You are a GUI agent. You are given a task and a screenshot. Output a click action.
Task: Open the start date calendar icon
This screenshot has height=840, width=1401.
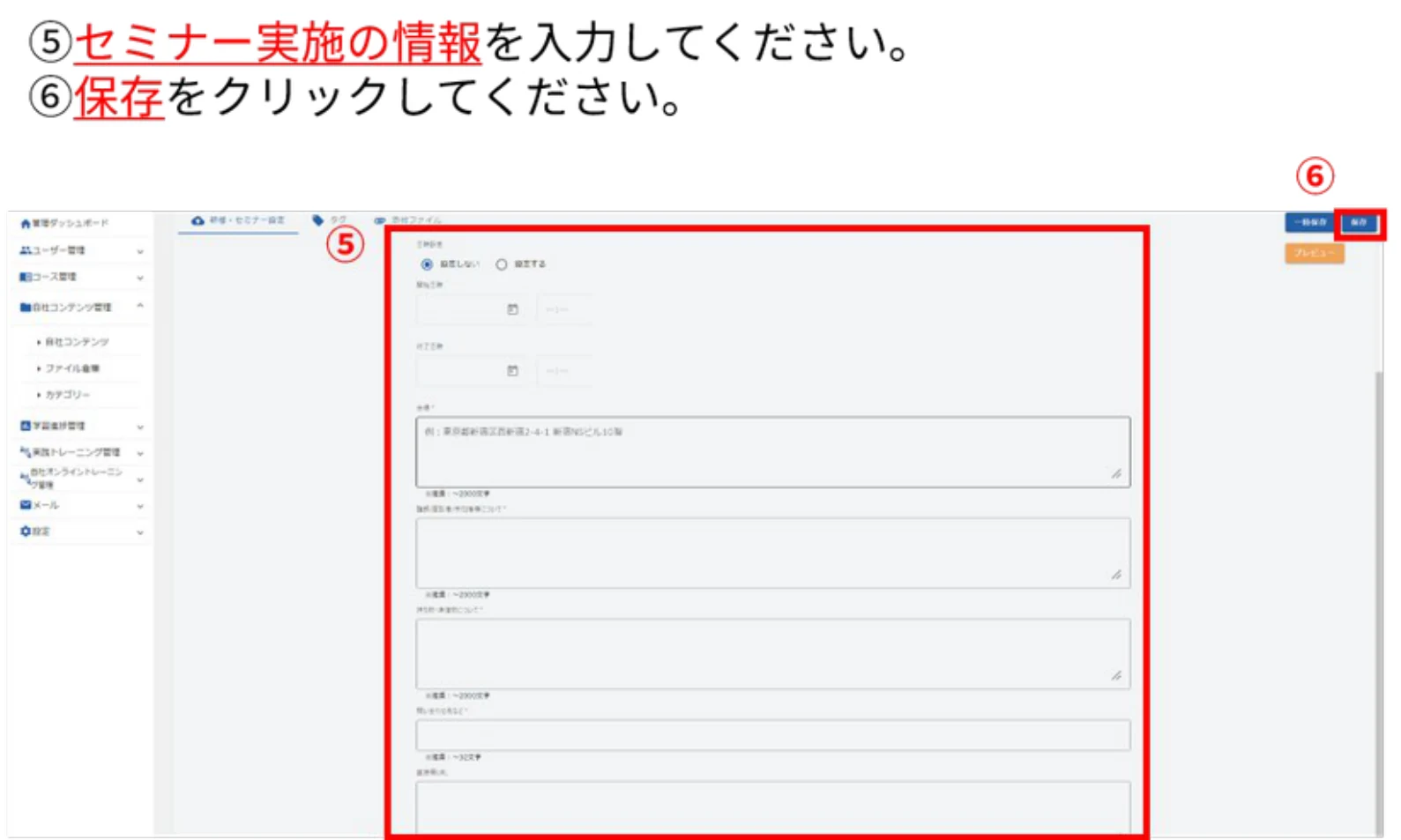[x=512, y=309]
